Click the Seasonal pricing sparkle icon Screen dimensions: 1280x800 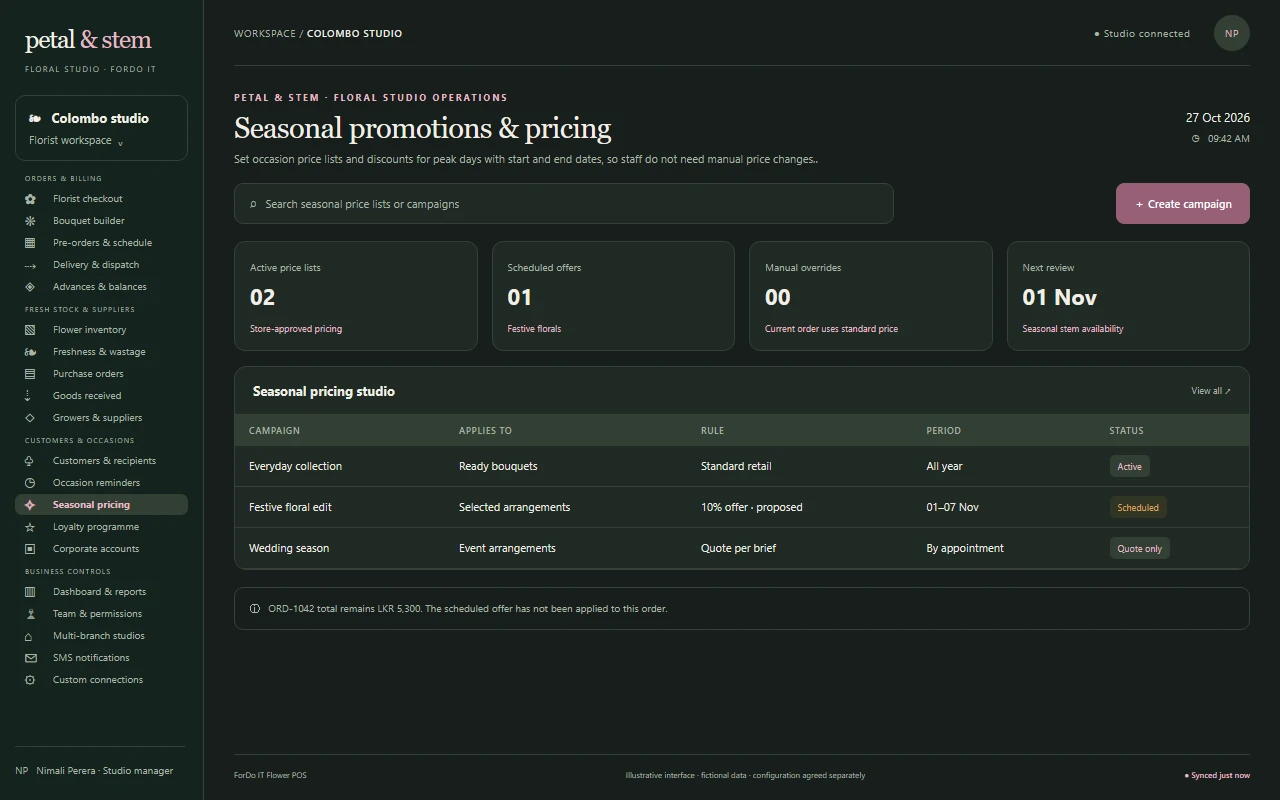(30, 505)
